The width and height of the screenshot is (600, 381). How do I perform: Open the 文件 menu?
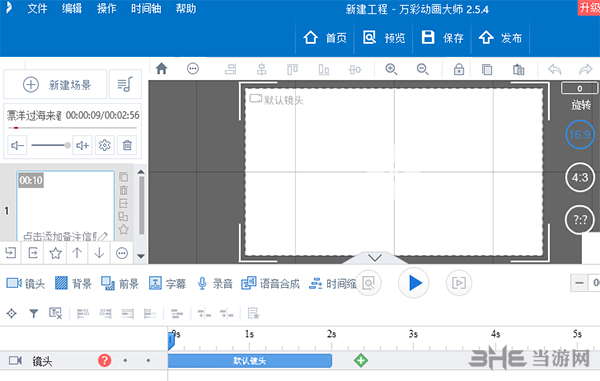(37, 8)
